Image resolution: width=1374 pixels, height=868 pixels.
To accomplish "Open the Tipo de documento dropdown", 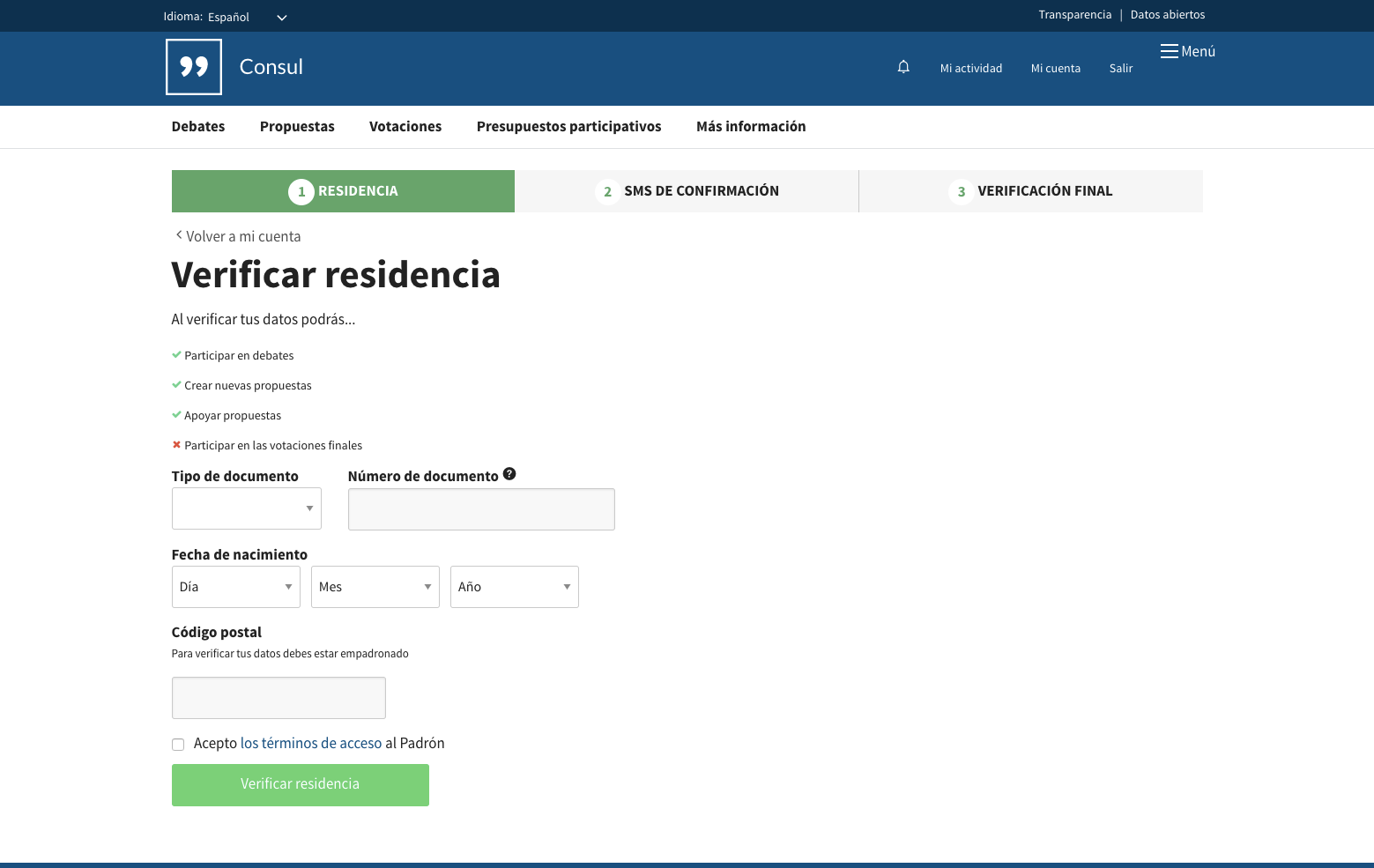I will click(x=247, y=508).
